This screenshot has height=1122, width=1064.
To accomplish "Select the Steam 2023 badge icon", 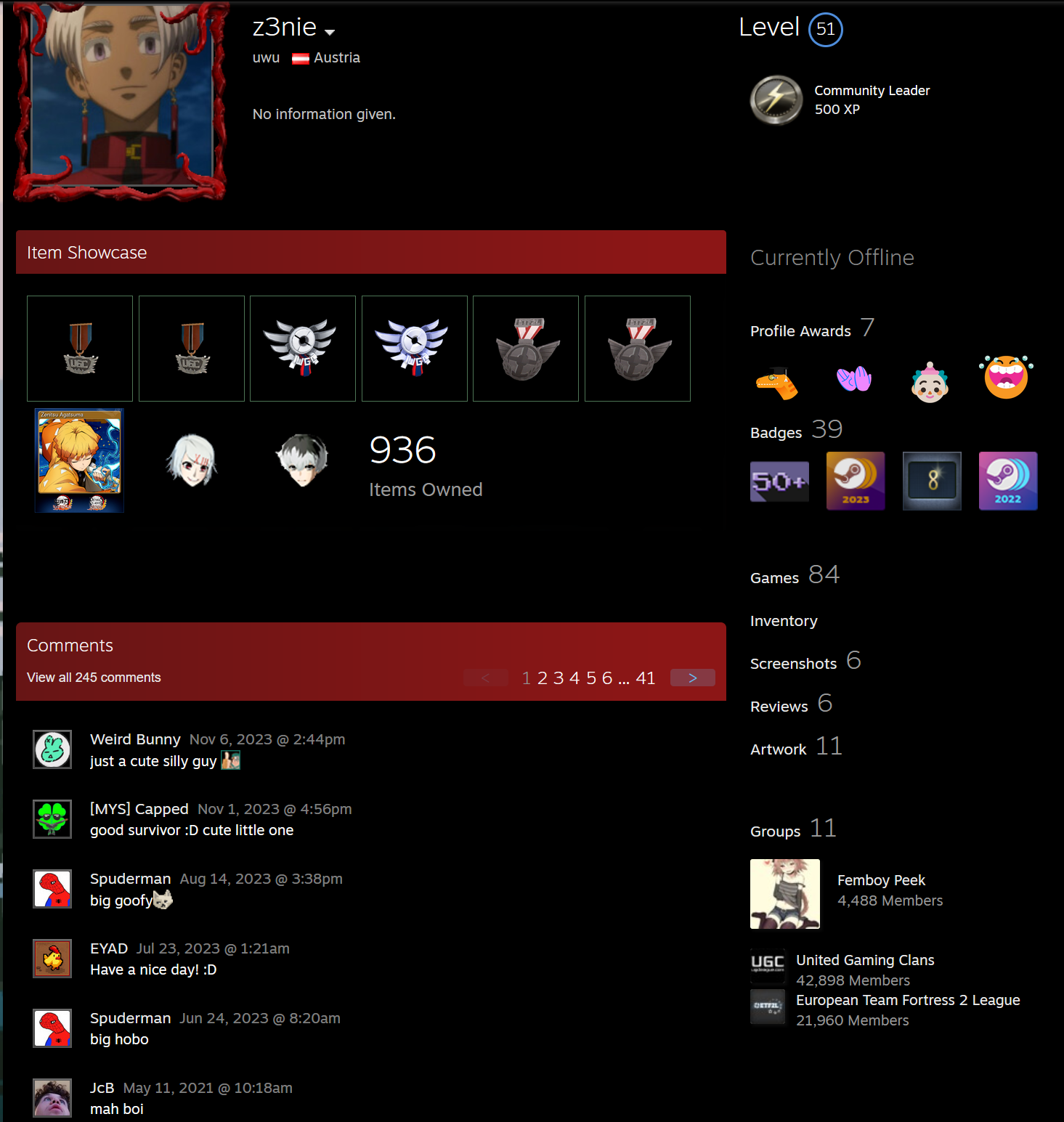I will pos(856,481).
